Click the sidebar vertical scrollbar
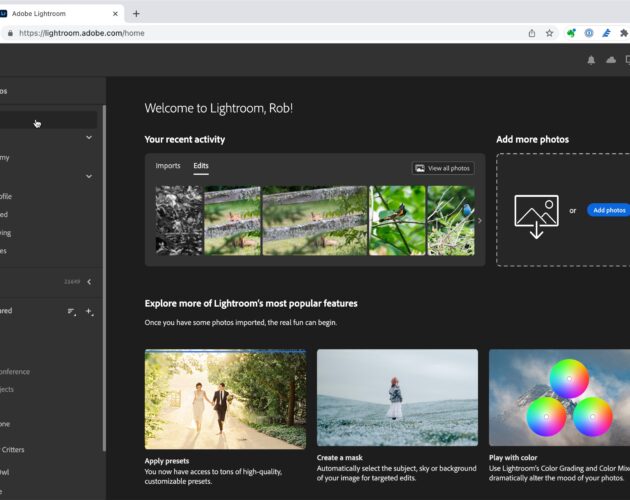The width and height of the screenshot is (630, 500). (x=104, y=277)
